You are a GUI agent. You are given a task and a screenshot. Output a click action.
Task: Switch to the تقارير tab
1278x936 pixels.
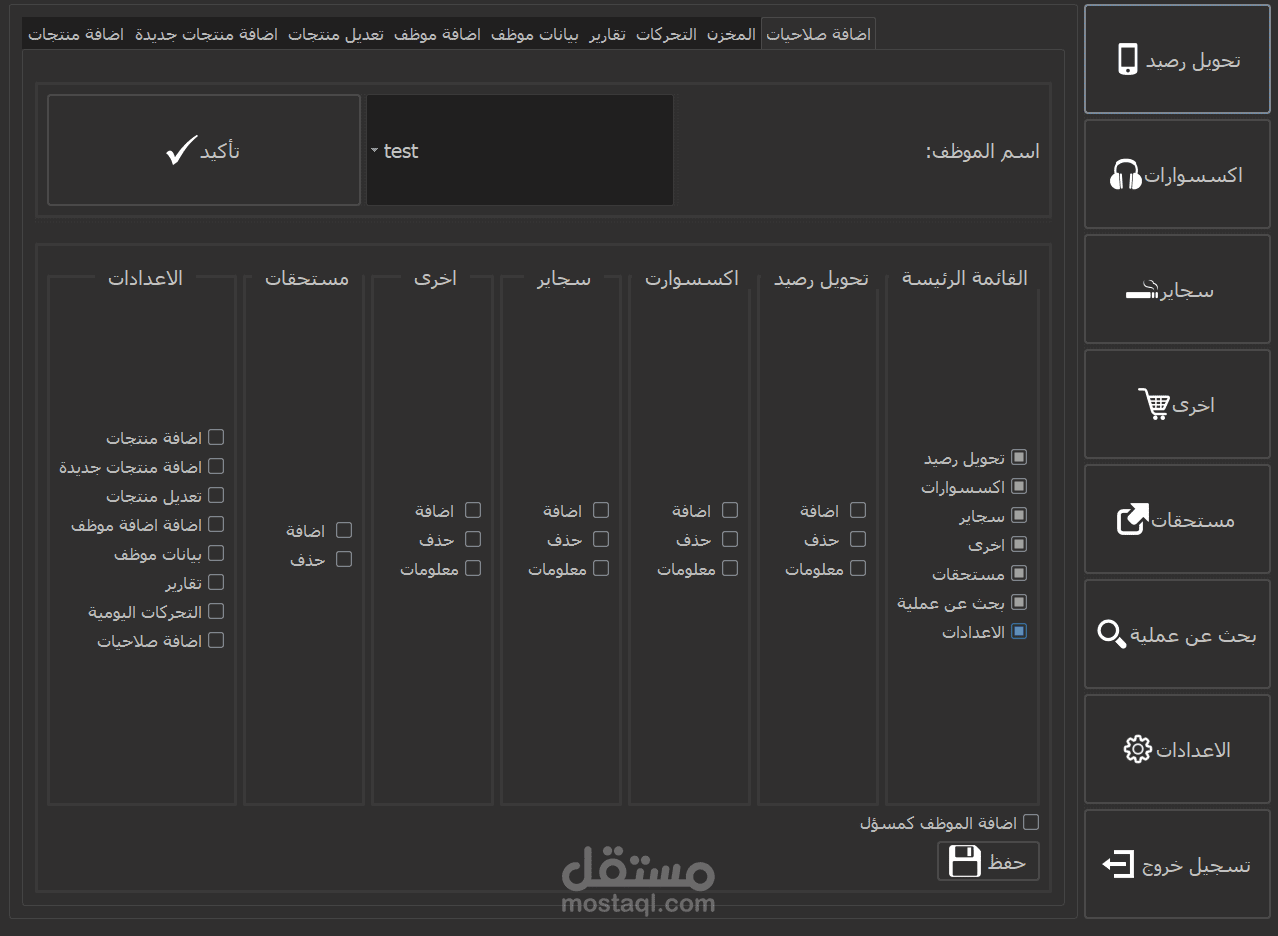[607, 34]
